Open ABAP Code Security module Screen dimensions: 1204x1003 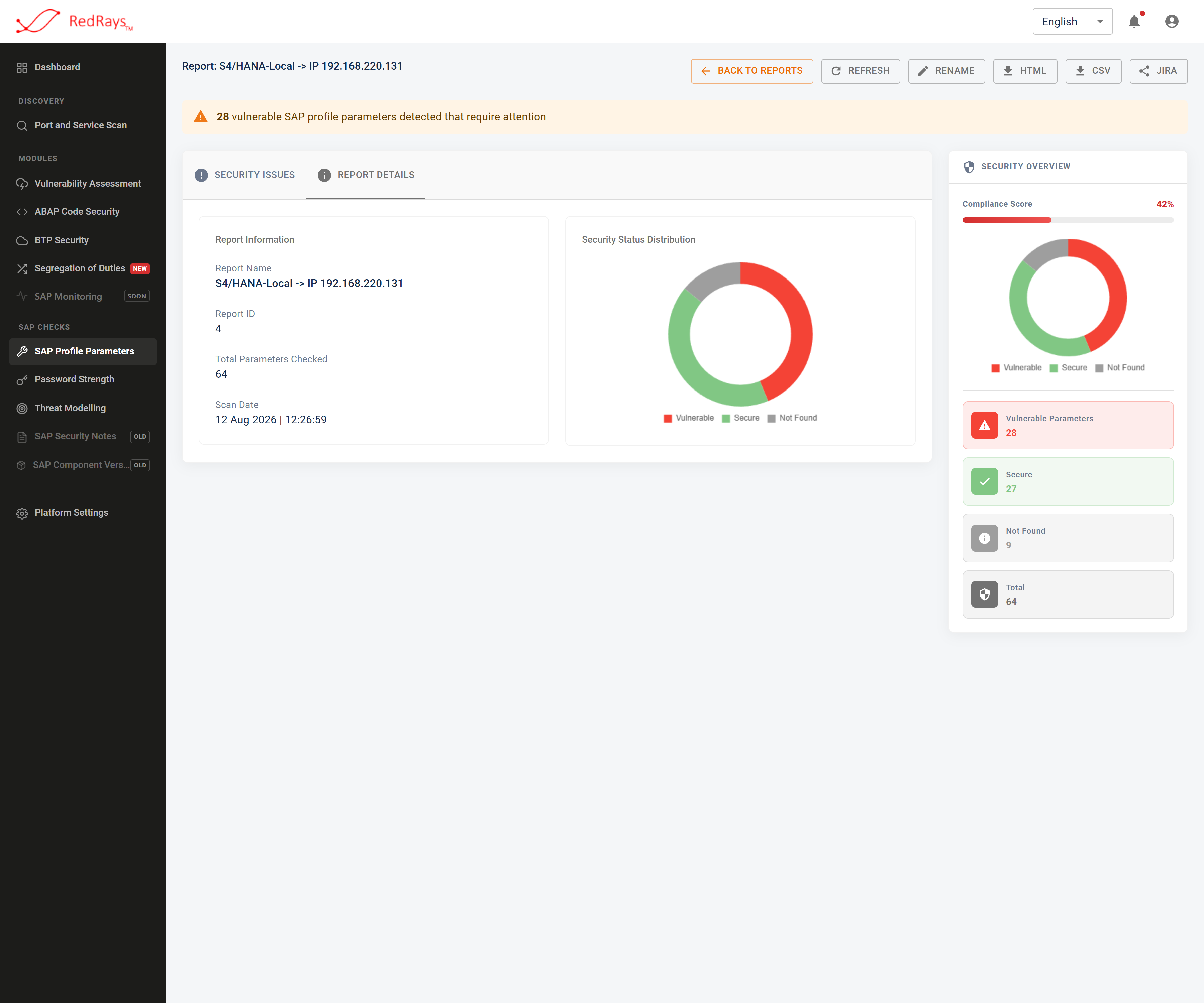pyautogui.click(x=83, y=212)
